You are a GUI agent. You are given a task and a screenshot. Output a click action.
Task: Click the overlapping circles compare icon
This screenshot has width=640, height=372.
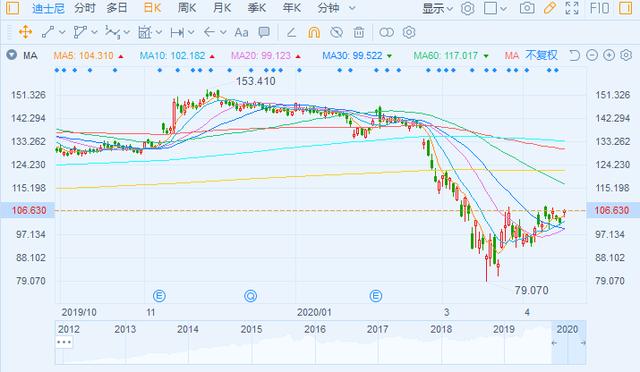pyautogui.click(x=387, y=32)
